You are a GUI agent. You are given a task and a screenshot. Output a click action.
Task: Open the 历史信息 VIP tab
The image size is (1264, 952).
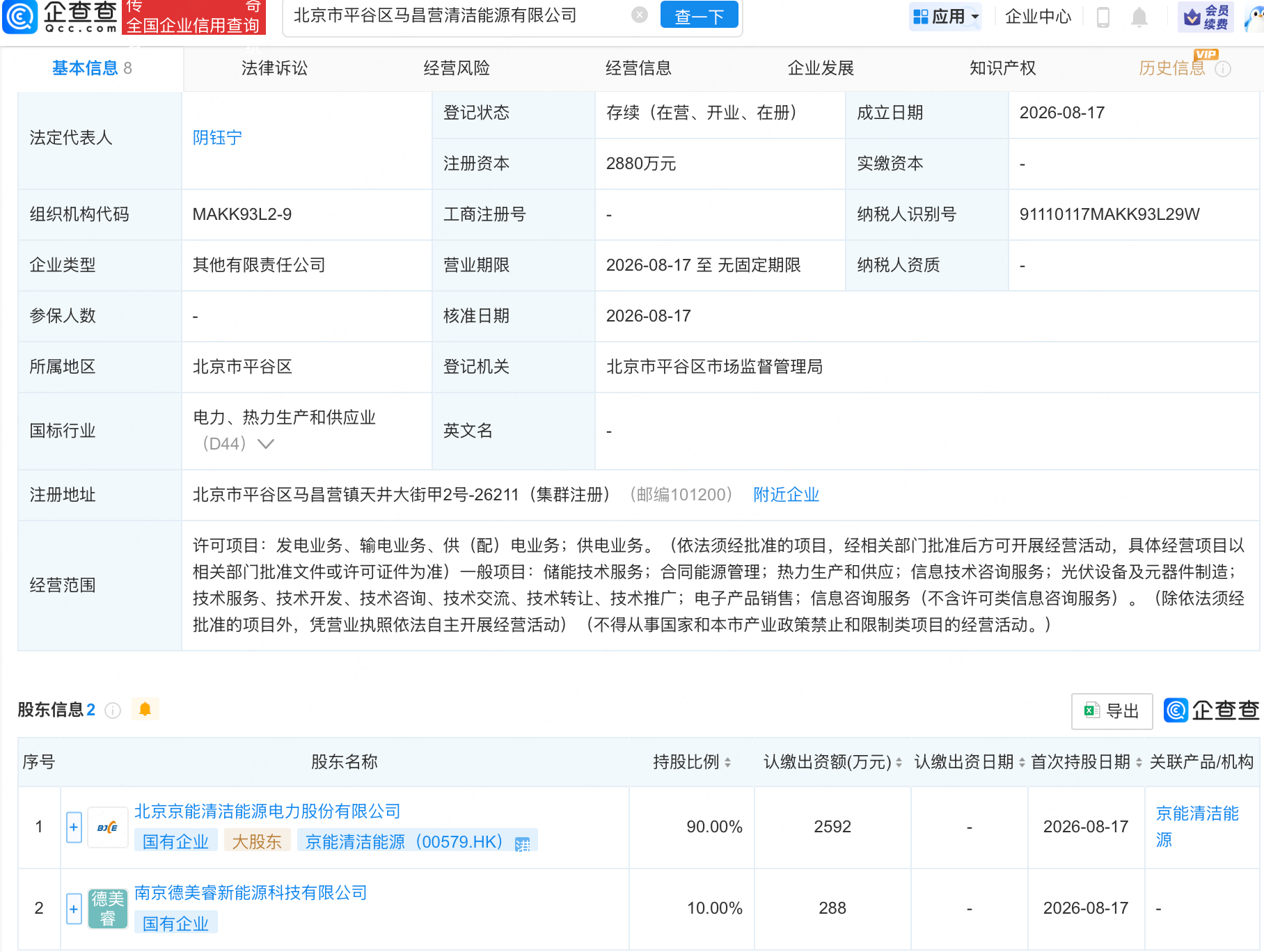1171,68
